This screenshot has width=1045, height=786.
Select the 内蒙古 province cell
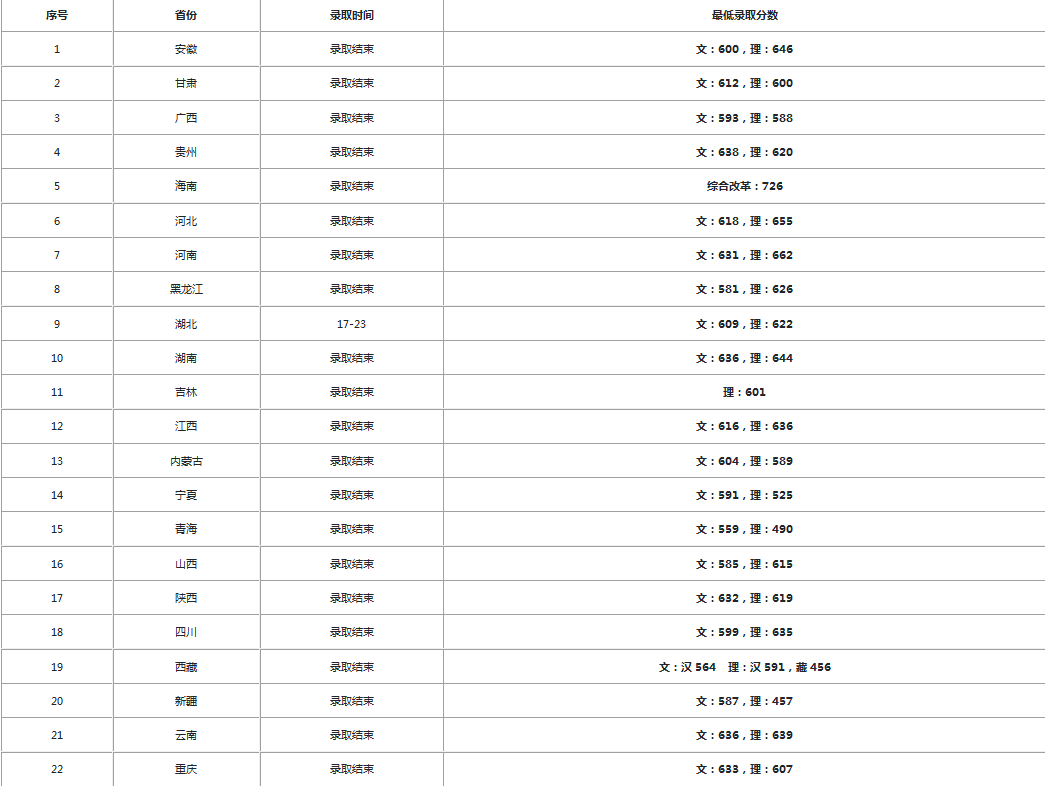coord(186,461)
